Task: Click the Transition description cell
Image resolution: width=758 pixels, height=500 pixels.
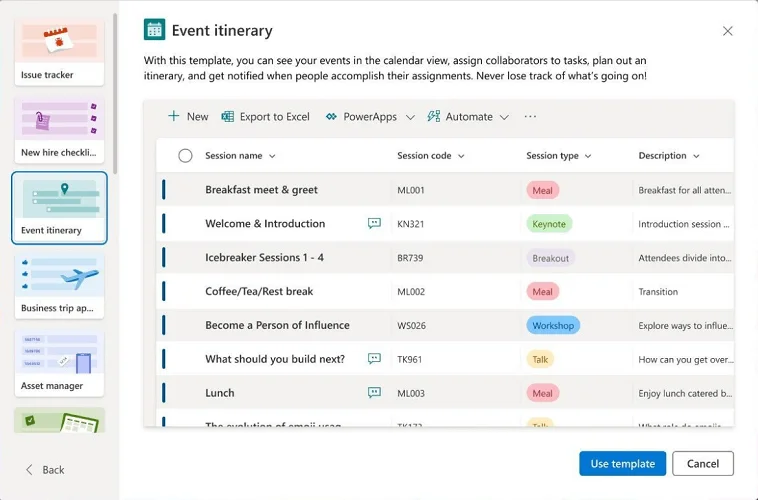Action: pyautogui.click(x=658, y=292)
